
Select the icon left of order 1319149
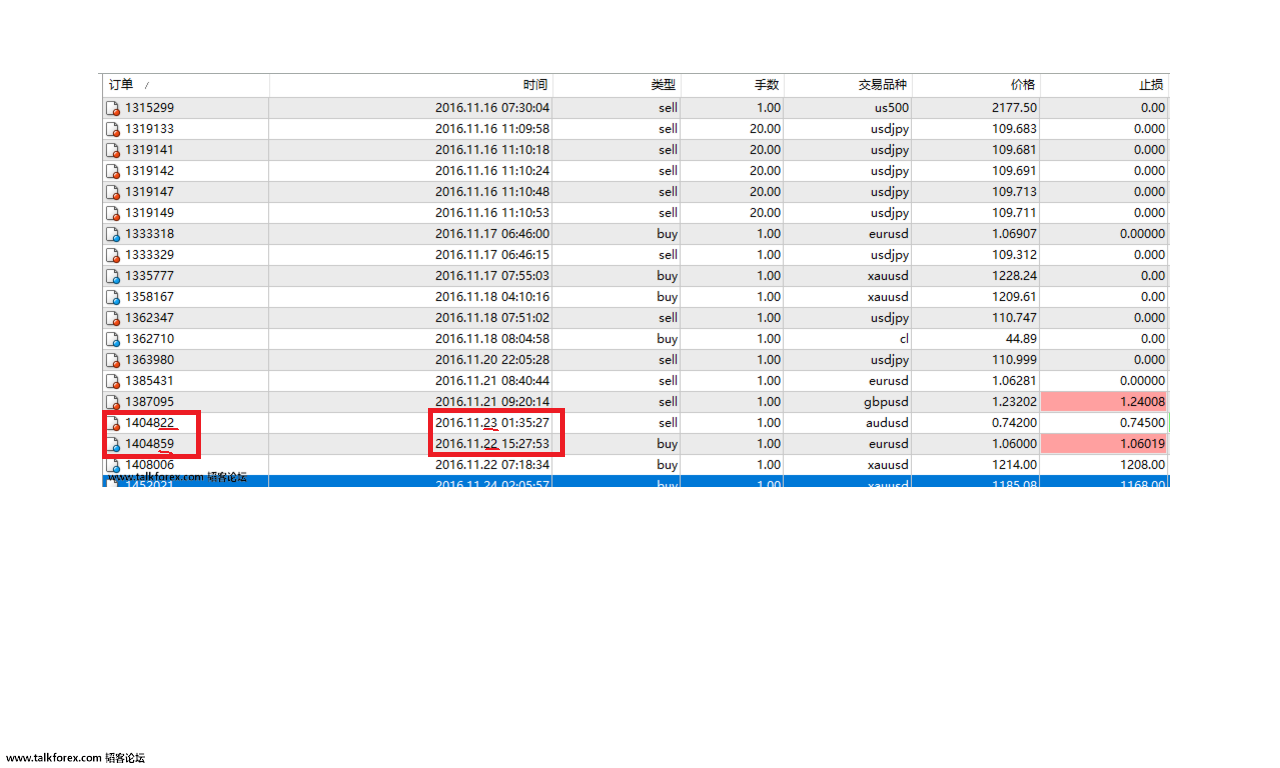pos(113,213)
